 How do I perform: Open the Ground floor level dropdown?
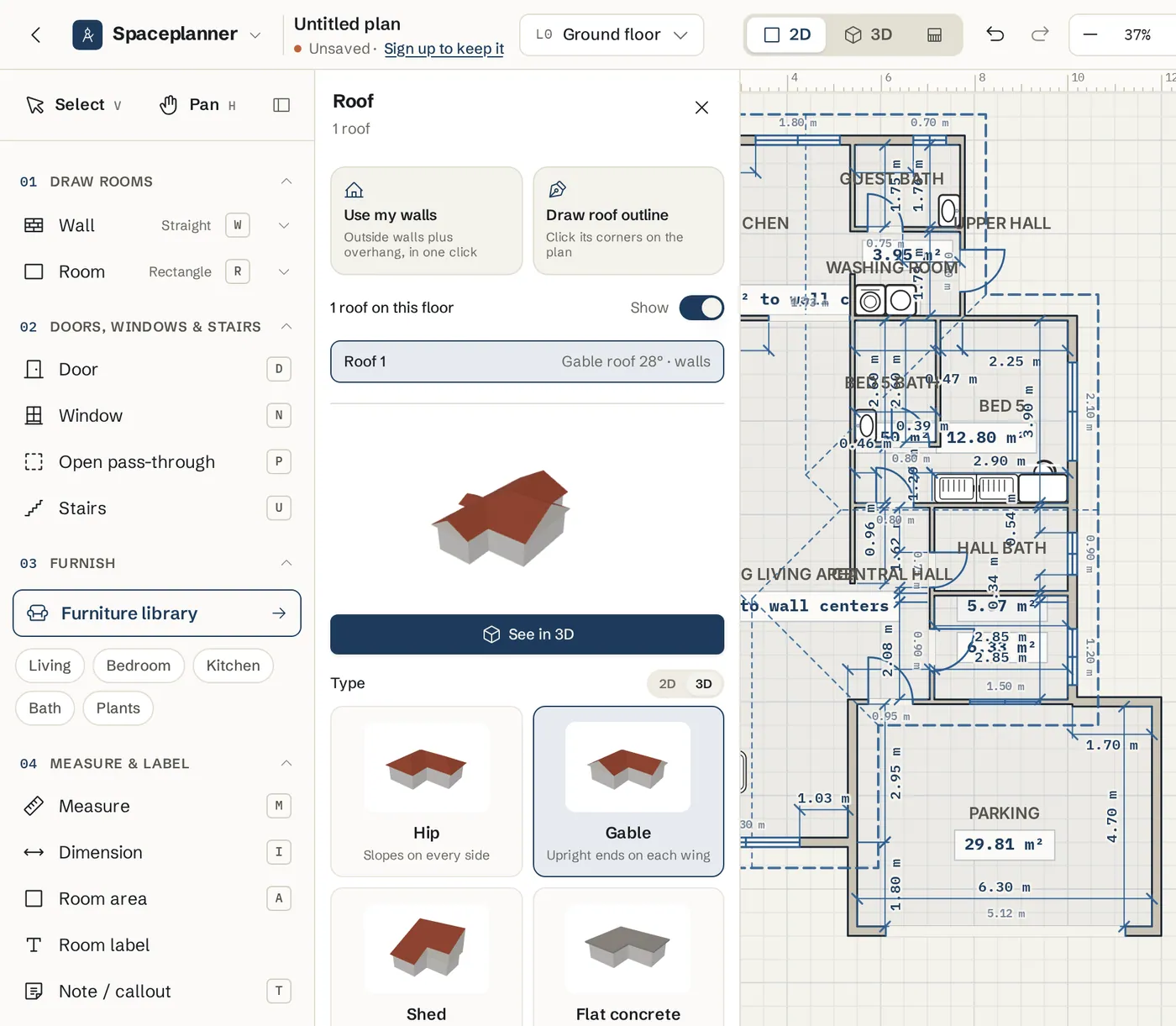tap(612, 34)
